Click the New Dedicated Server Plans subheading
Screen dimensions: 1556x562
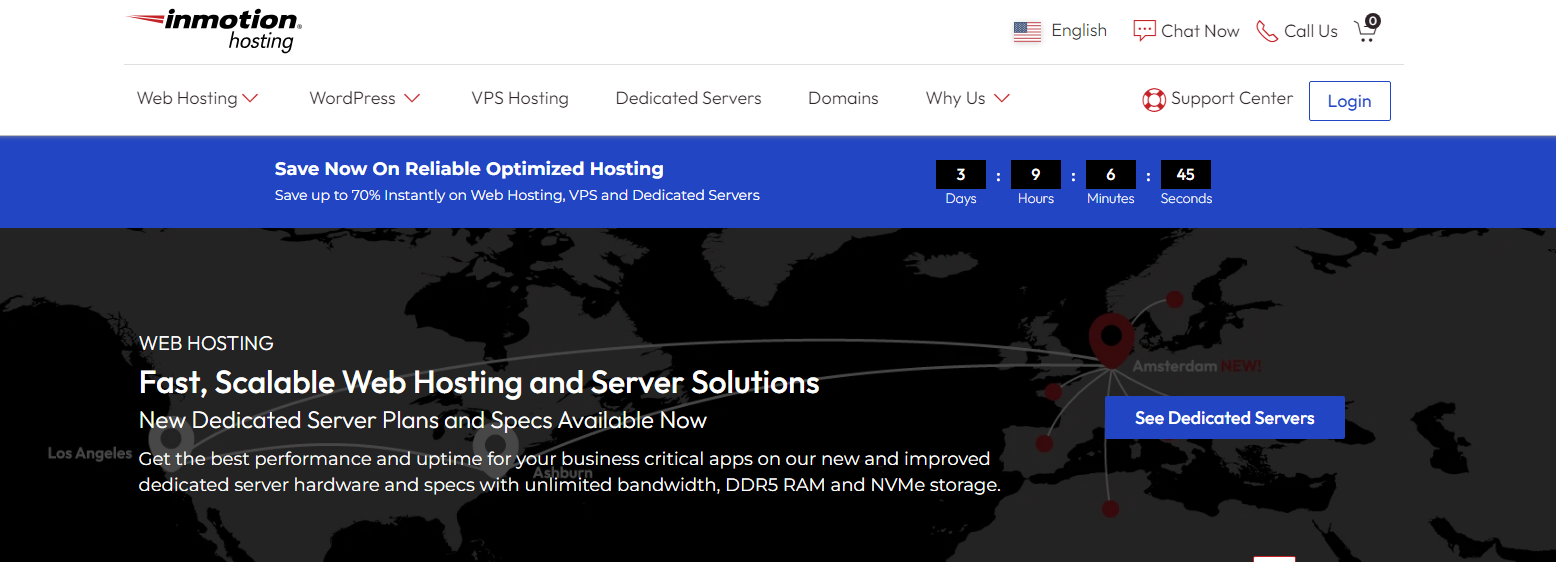click(x=423, y=420)
